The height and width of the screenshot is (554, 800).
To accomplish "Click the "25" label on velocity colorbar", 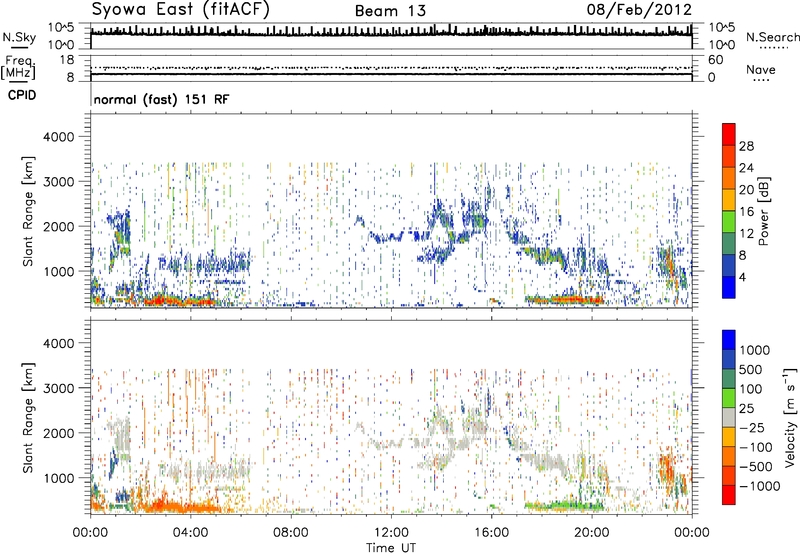I will [747, 409].
